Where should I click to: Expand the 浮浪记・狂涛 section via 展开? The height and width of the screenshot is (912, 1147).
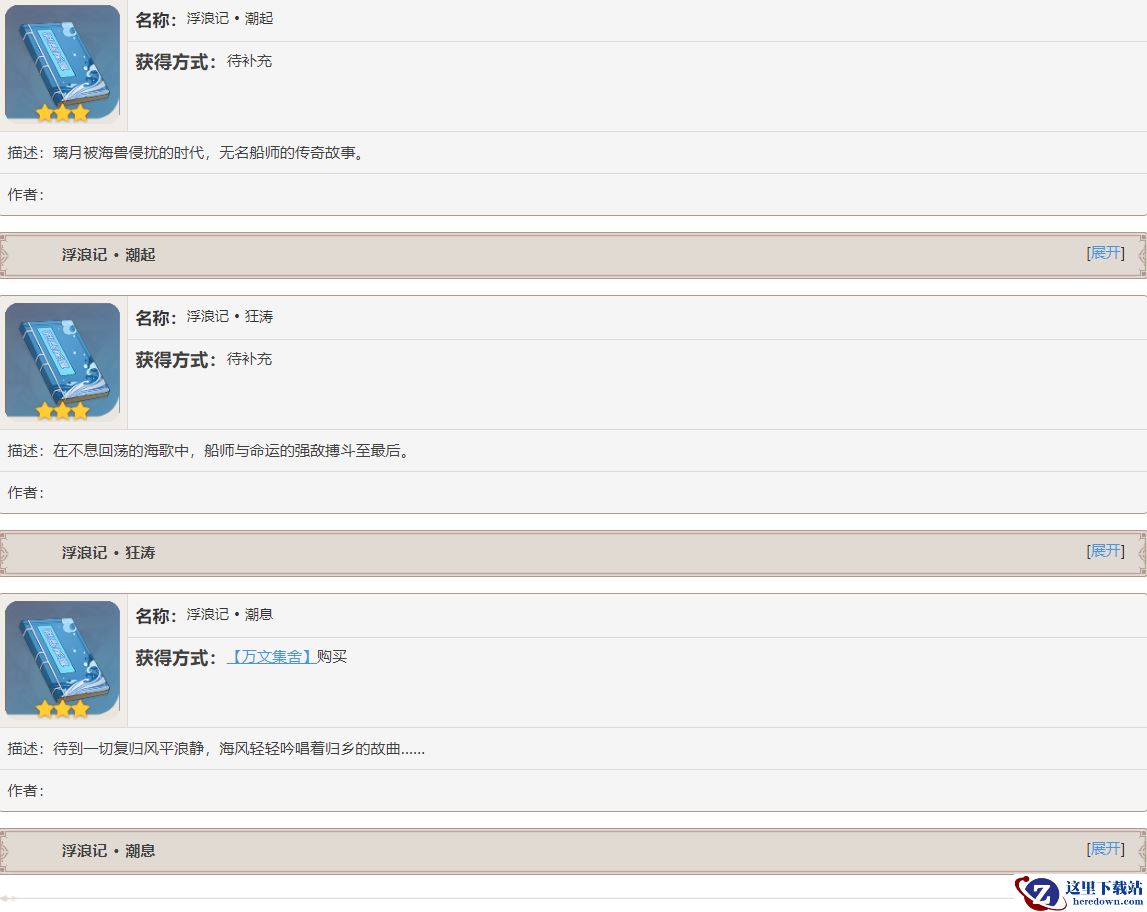tap(1105, 551)
